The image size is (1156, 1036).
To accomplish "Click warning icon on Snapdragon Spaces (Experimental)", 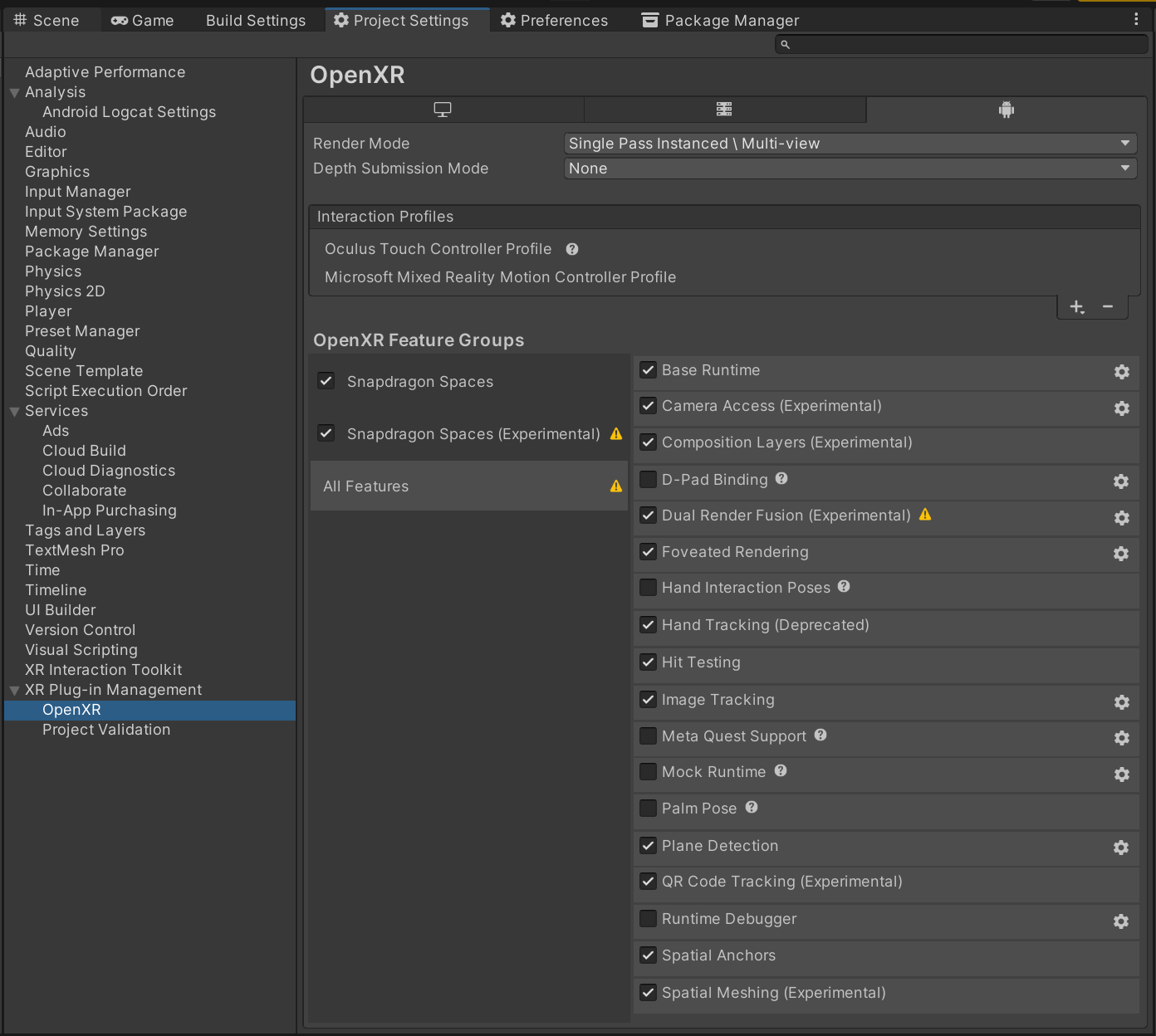I will pos(616,433).
